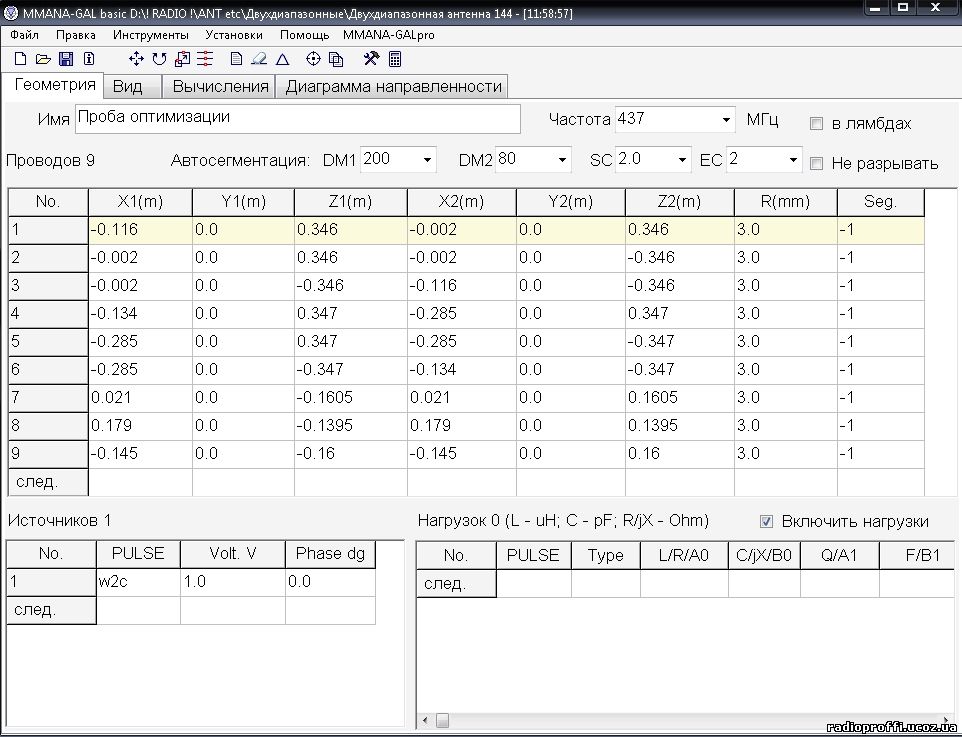Open the MMANA-GALpro menu
962x737 pixels.
coord(388,35)
